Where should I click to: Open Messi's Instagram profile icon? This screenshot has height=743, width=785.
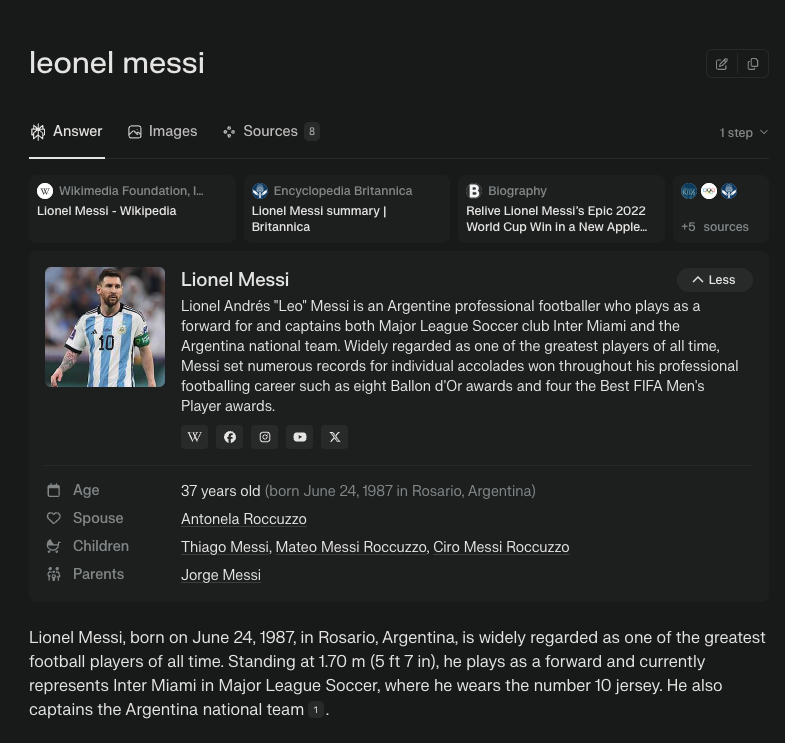(x=264, y=437)
